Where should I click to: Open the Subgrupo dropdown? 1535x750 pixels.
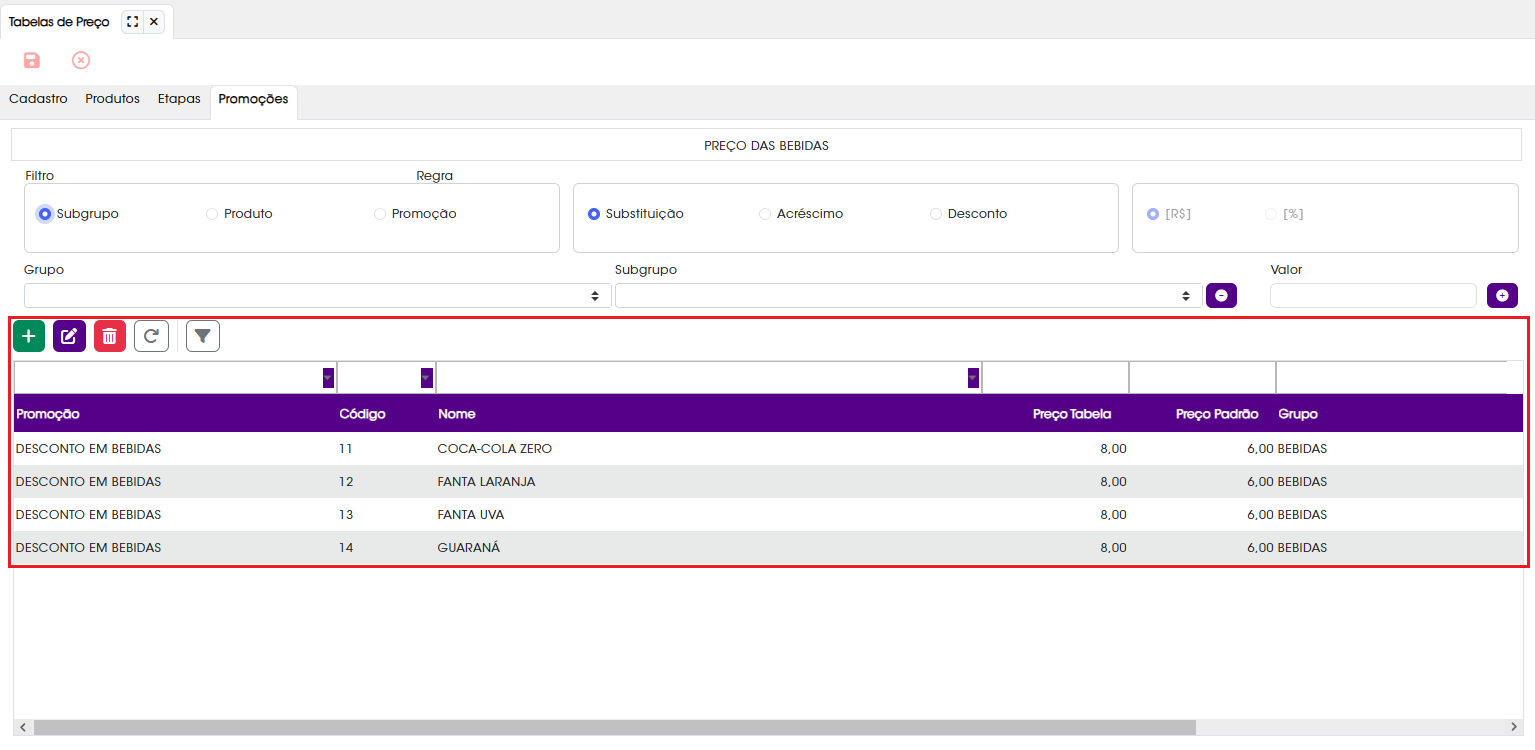[909, 296]
